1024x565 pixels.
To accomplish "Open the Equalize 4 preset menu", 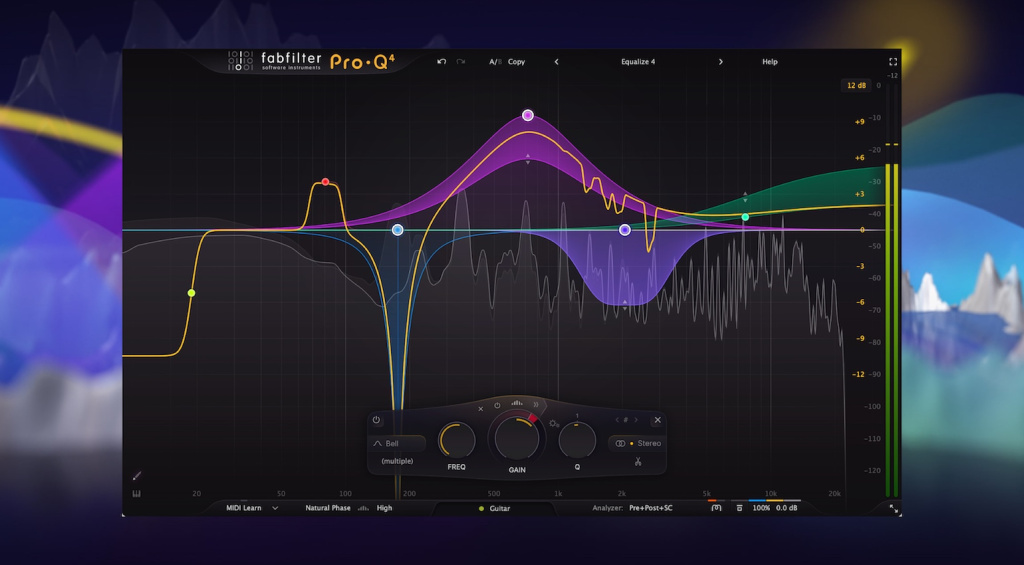I will 638,62.
